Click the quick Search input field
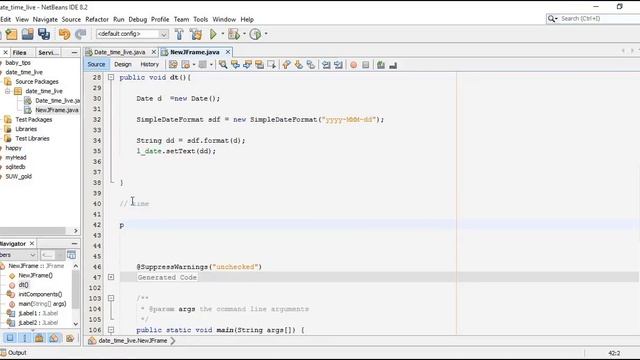Viewport: 640px width, 360px height. pos(600,19)
